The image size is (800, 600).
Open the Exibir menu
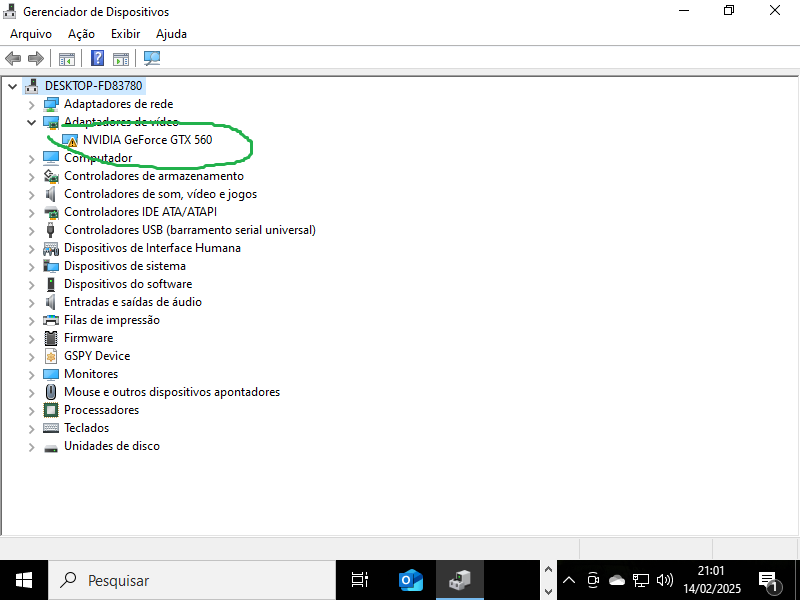click(126, 34)
